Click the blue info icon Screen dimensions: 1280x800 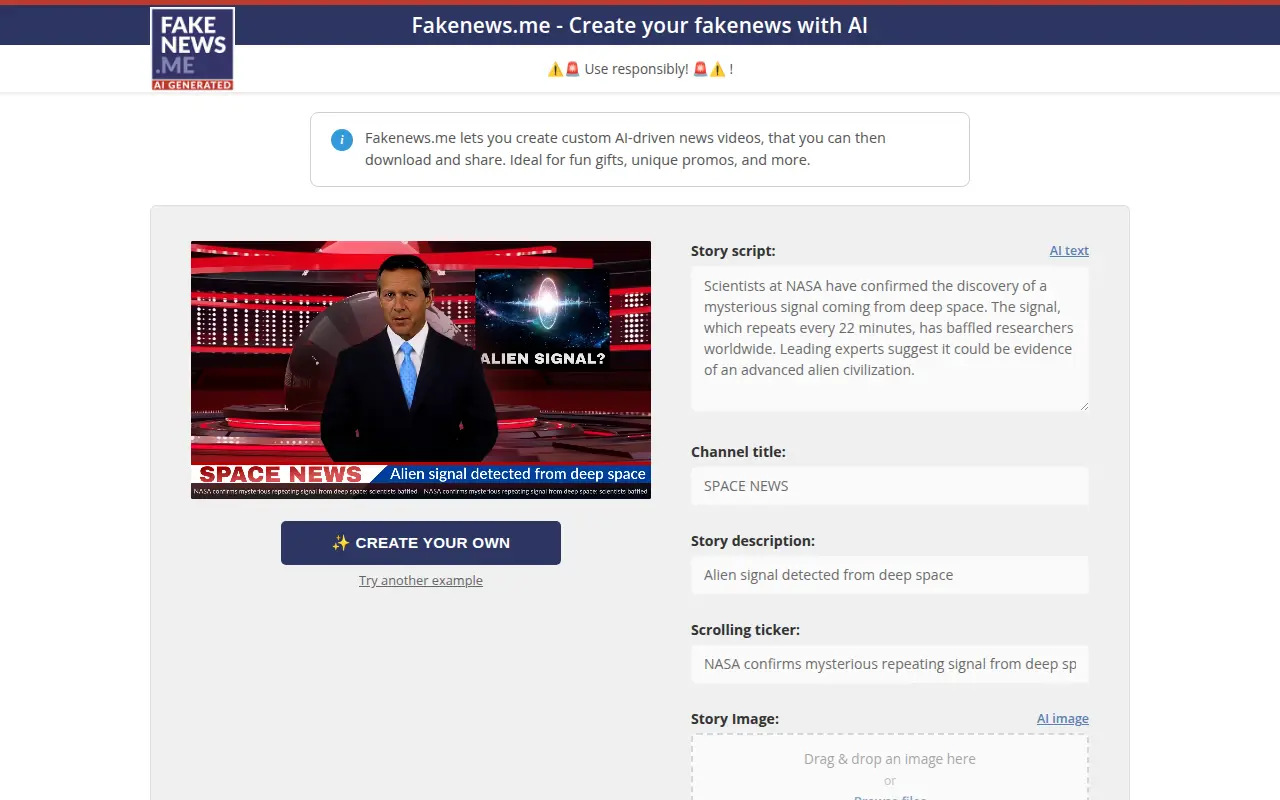(x=342, y=139)
